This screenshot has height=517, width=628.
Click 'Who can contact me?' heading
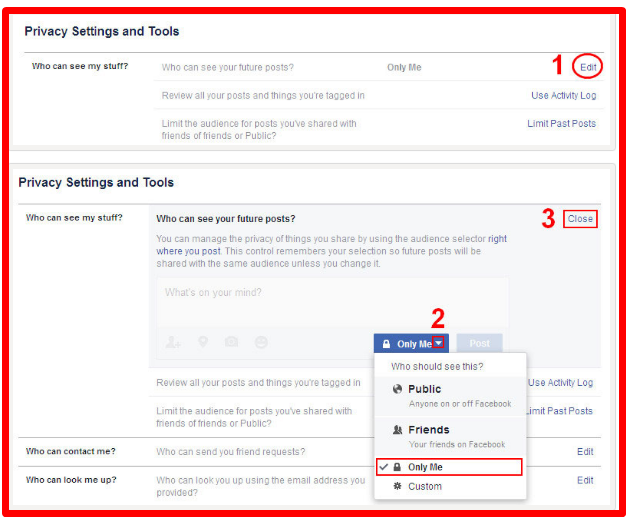(70, 451)
